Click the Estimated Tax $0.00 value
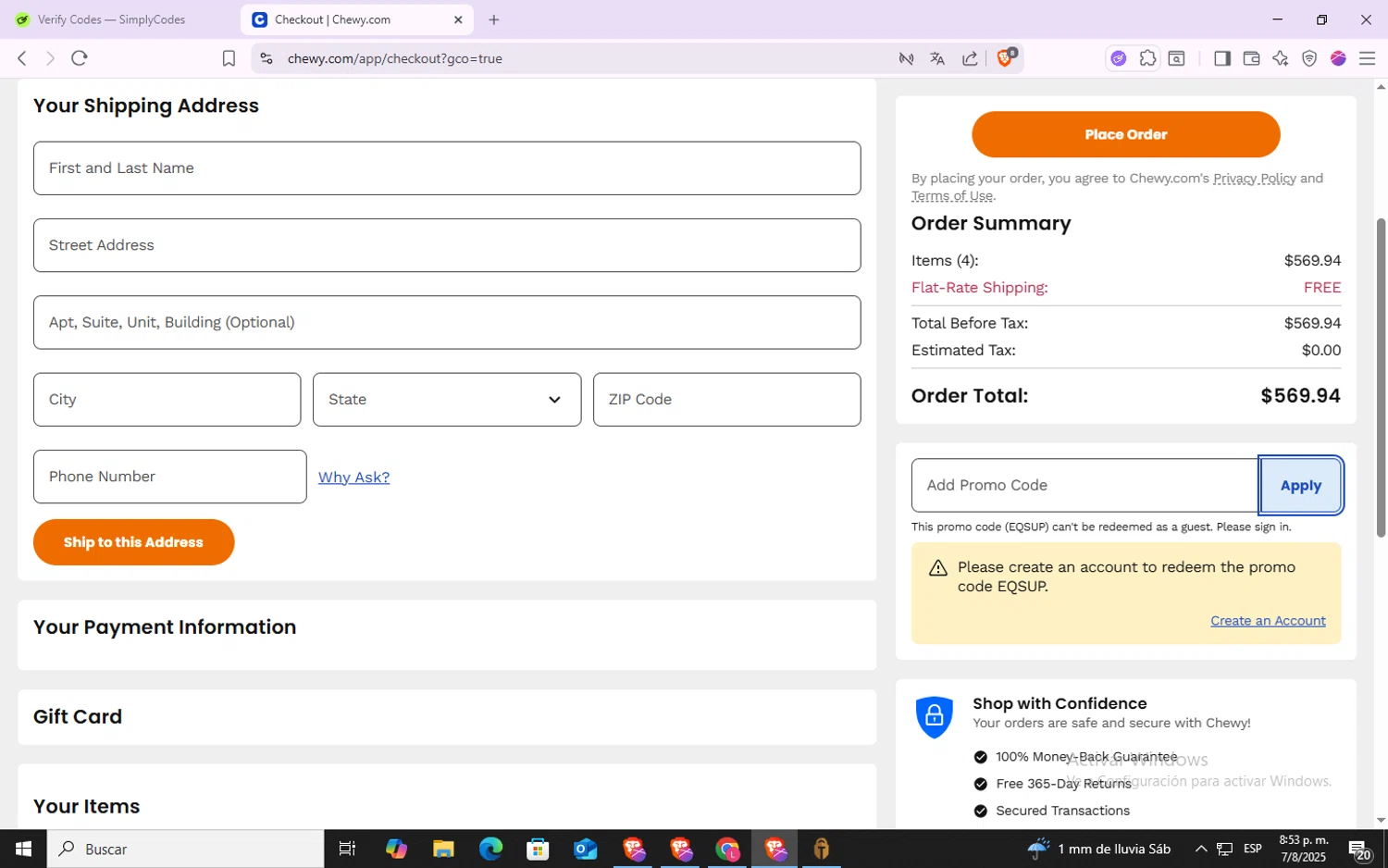The width and height of the screenshot is (1388, 868). click(x=1320, y=351)
